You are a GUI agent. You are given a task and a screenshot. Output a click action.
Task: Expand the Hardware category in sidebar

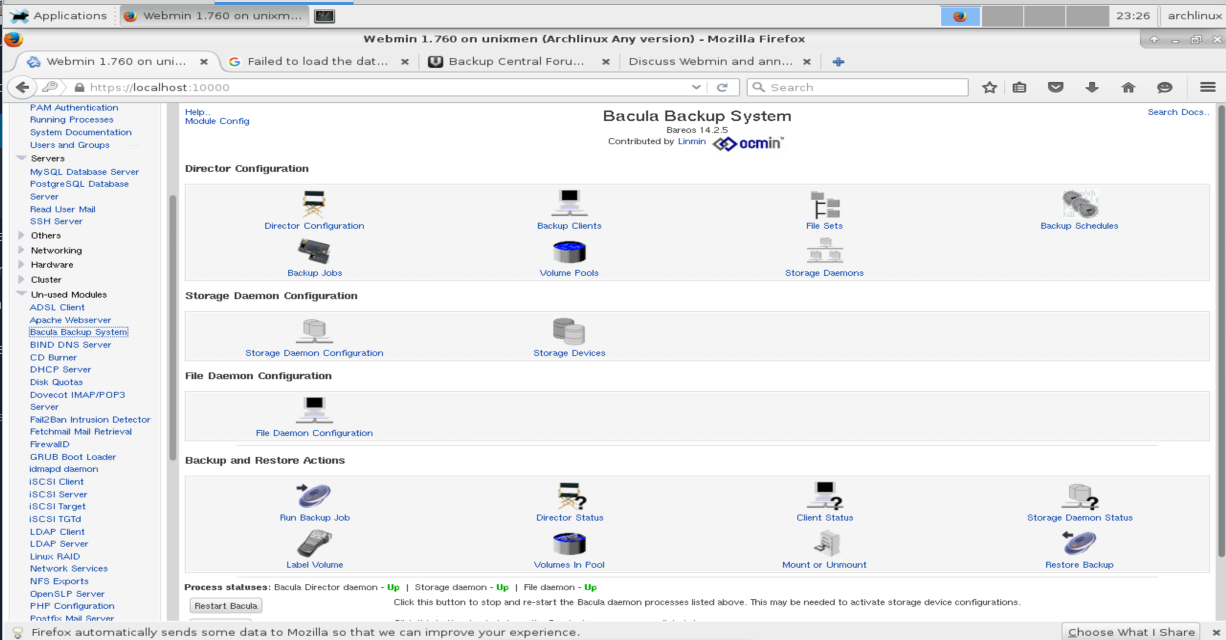click(22, 264)
